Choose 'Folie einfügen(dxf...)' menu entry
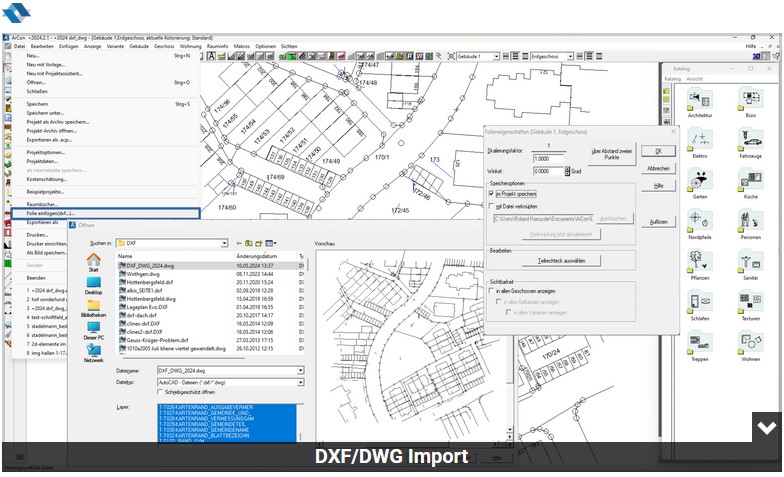784x477 pixels. click(x=106, y=214)
